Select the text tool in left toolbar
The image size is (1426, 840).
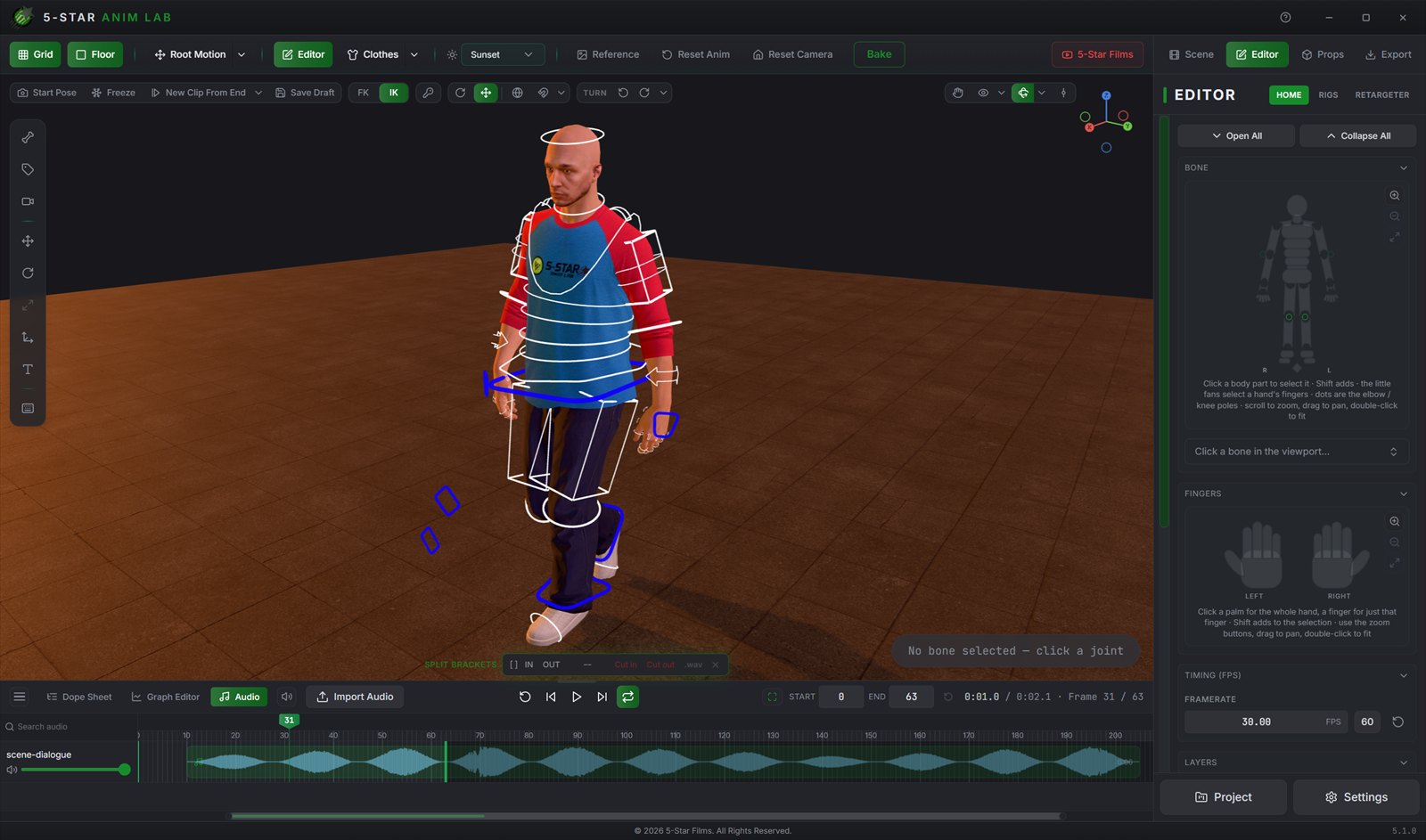tap(28, 370)
